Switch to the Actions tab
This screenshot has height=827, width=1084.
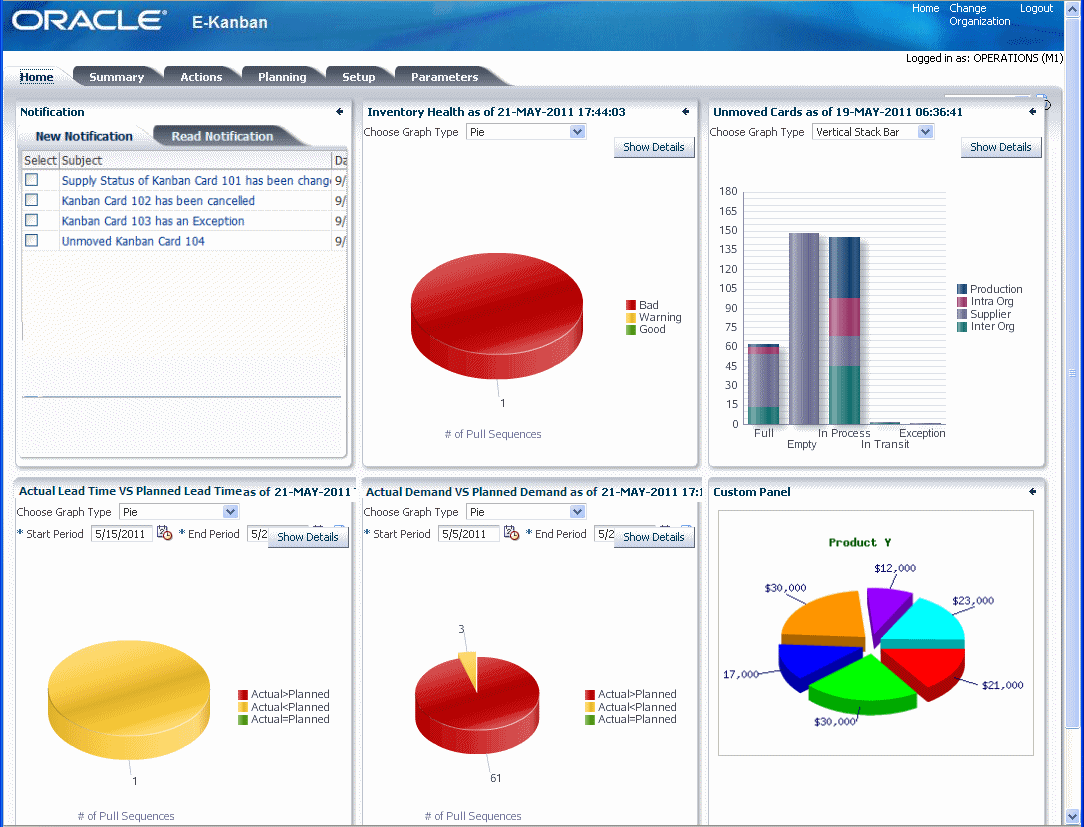201,77
